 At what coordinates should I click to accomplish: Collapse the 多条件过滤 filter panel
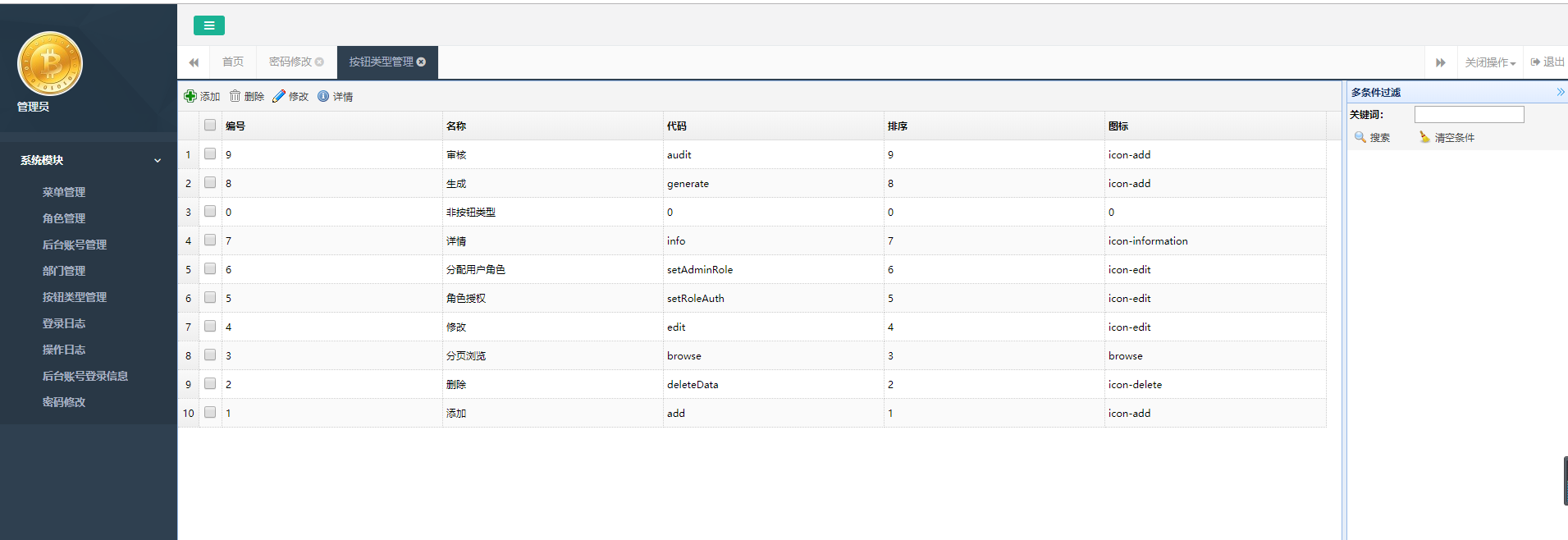1560,92
